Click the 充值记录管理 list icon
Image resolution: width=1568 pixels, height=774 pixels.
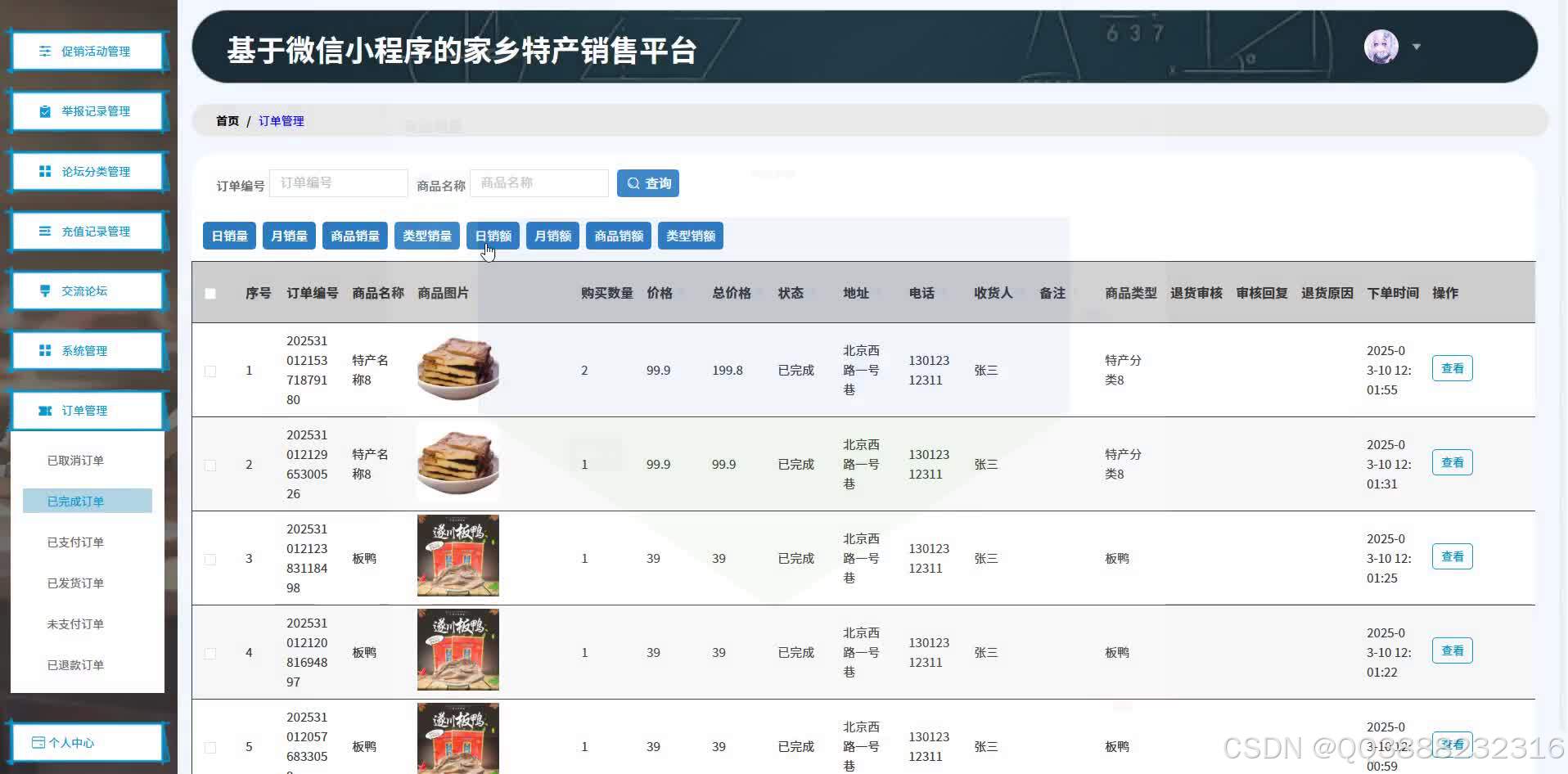(45, 231)
